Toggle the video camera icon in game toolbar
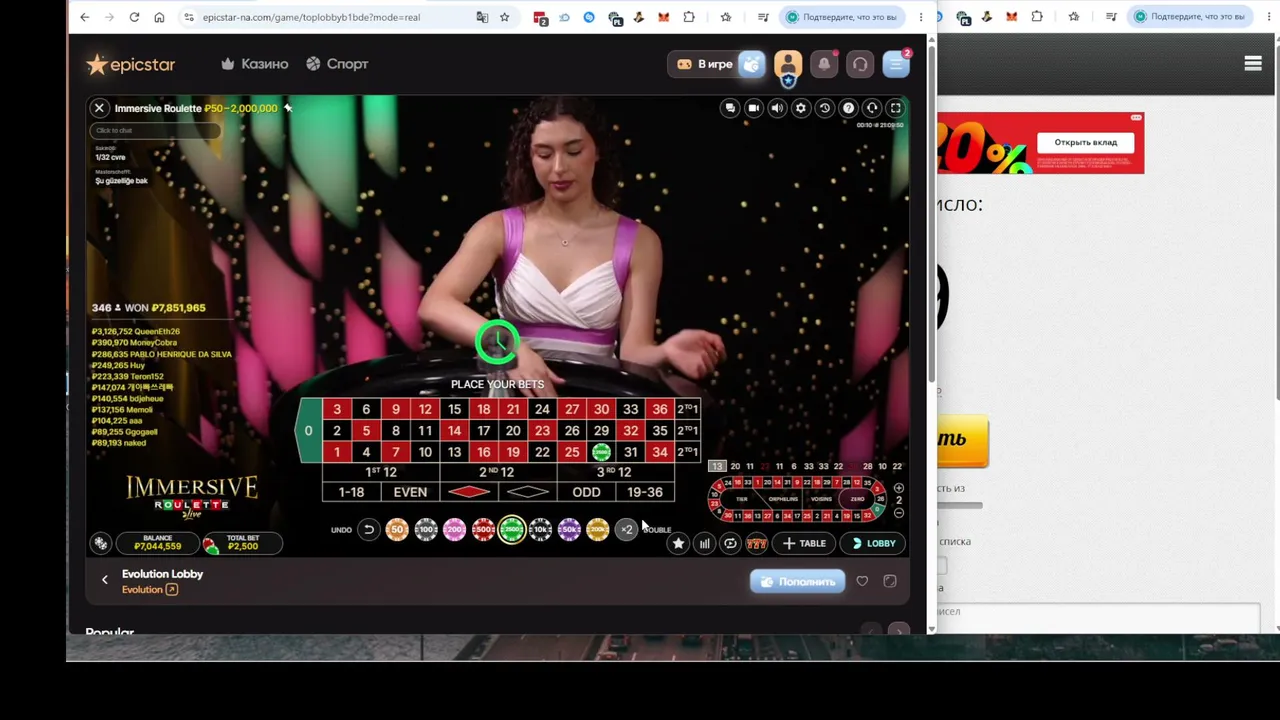1280x720 pixels. pyautogui.click(x=754, y=108)
